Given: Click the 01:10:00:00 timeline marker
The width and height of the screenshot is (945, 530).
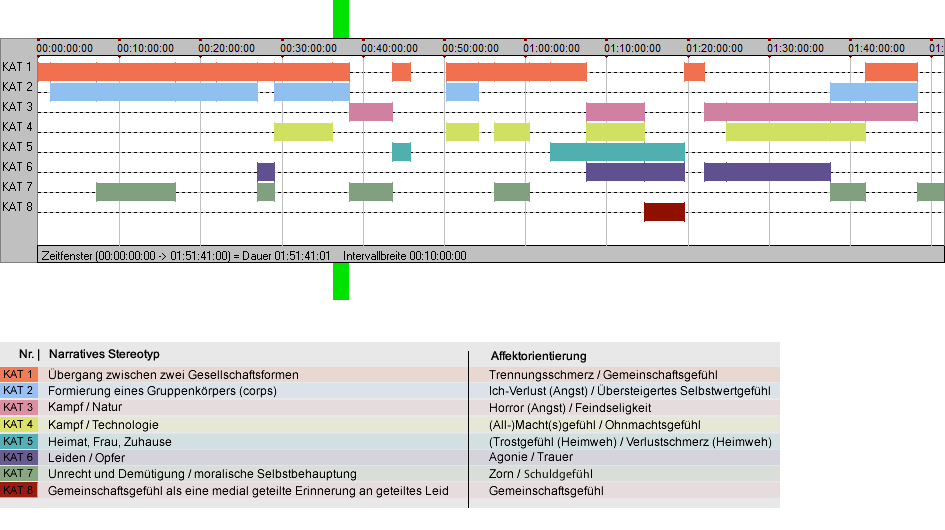Looking at the screenshot, I should click(633, 48).
